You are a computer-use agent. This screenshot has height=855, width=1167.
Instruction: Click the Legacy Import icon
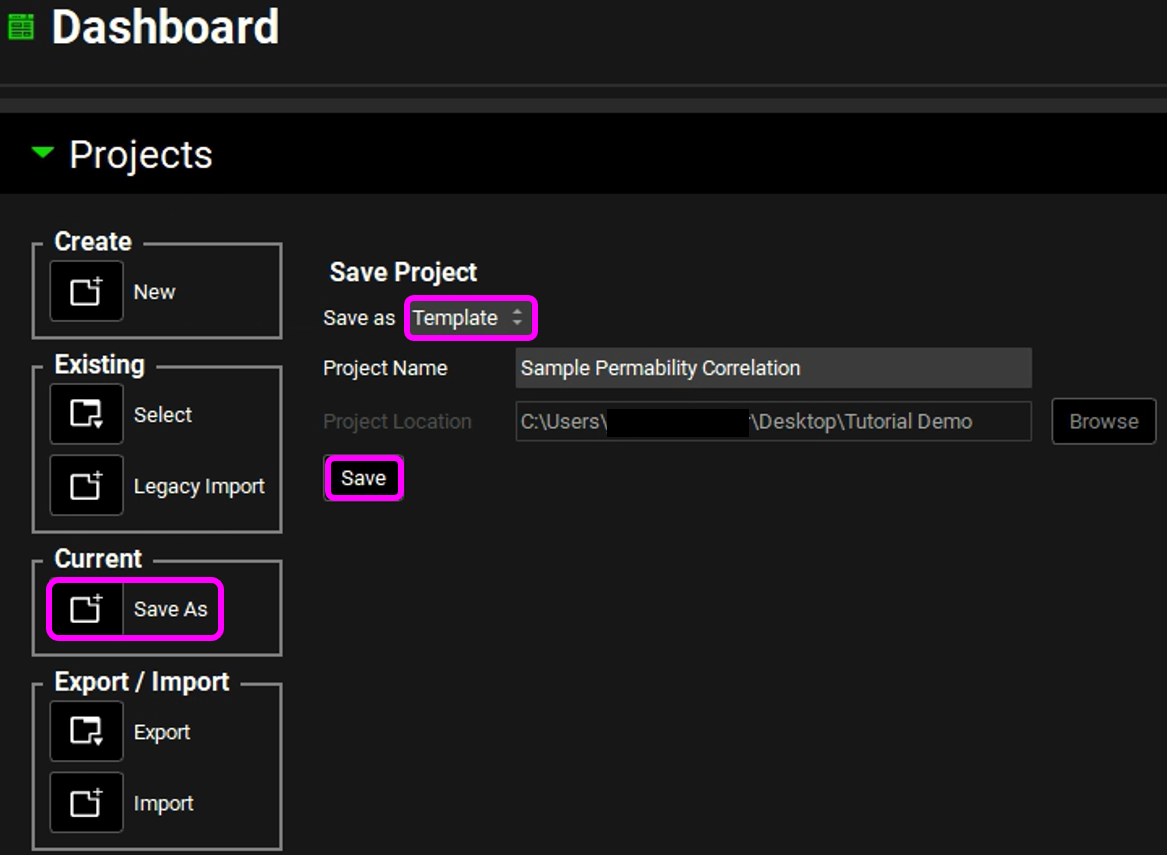point(87,486)
